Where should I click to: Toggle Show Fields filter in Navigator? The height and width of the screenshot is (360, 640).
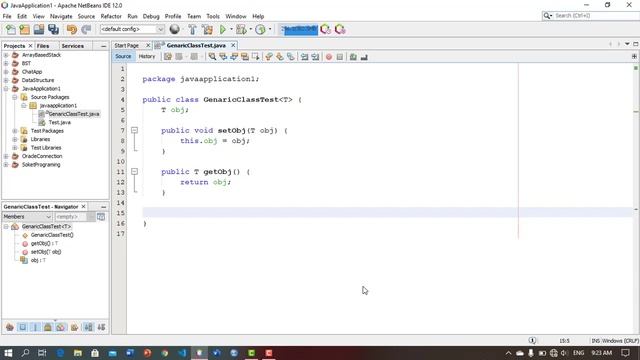(x=23, y=327)
